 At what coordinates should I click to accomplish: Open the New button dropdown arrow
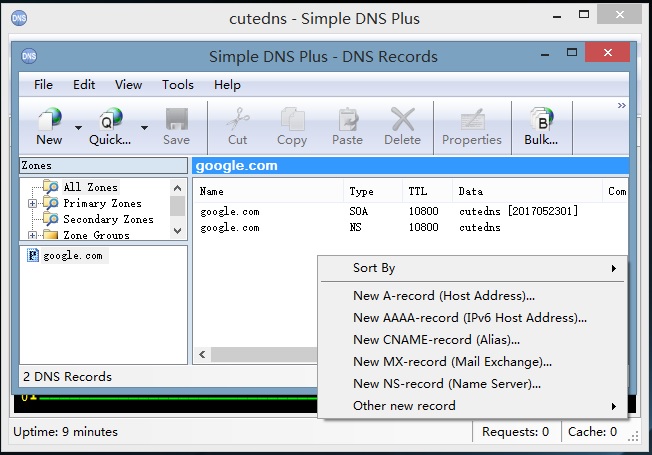tap(78, 128)
